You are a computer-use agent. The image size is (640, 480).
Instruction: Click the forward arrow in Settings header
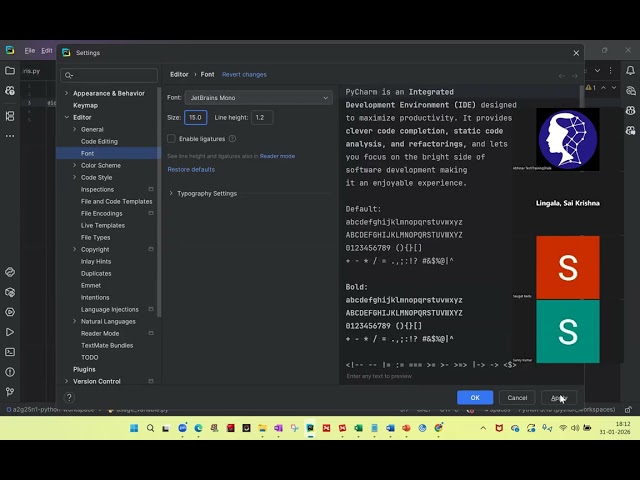574,76
